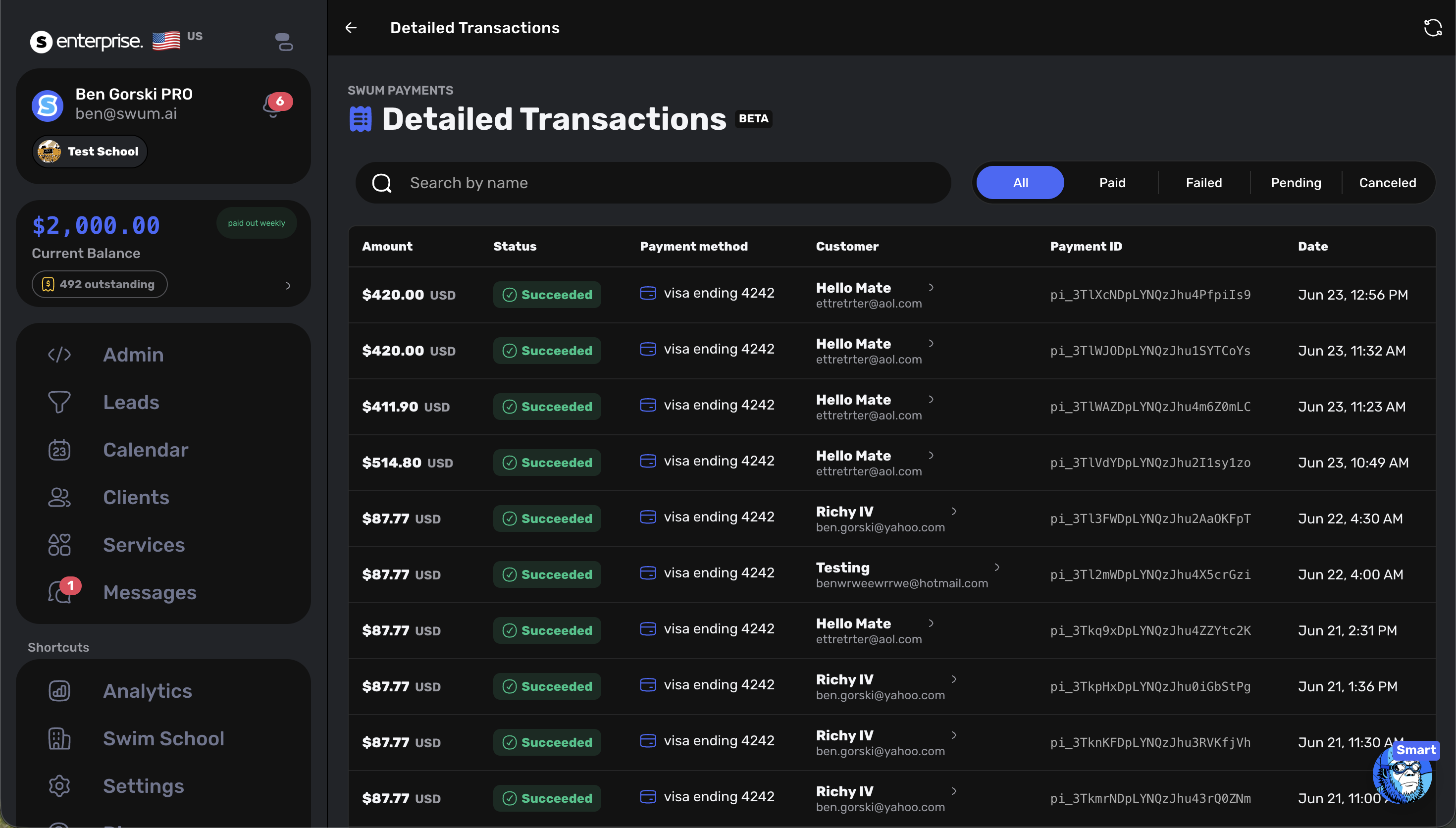Image resolution: width=1456 pixels, height=828 pixels.
Task: Open the Smart assistant gorilla avatar
Action: point(1402,774)
